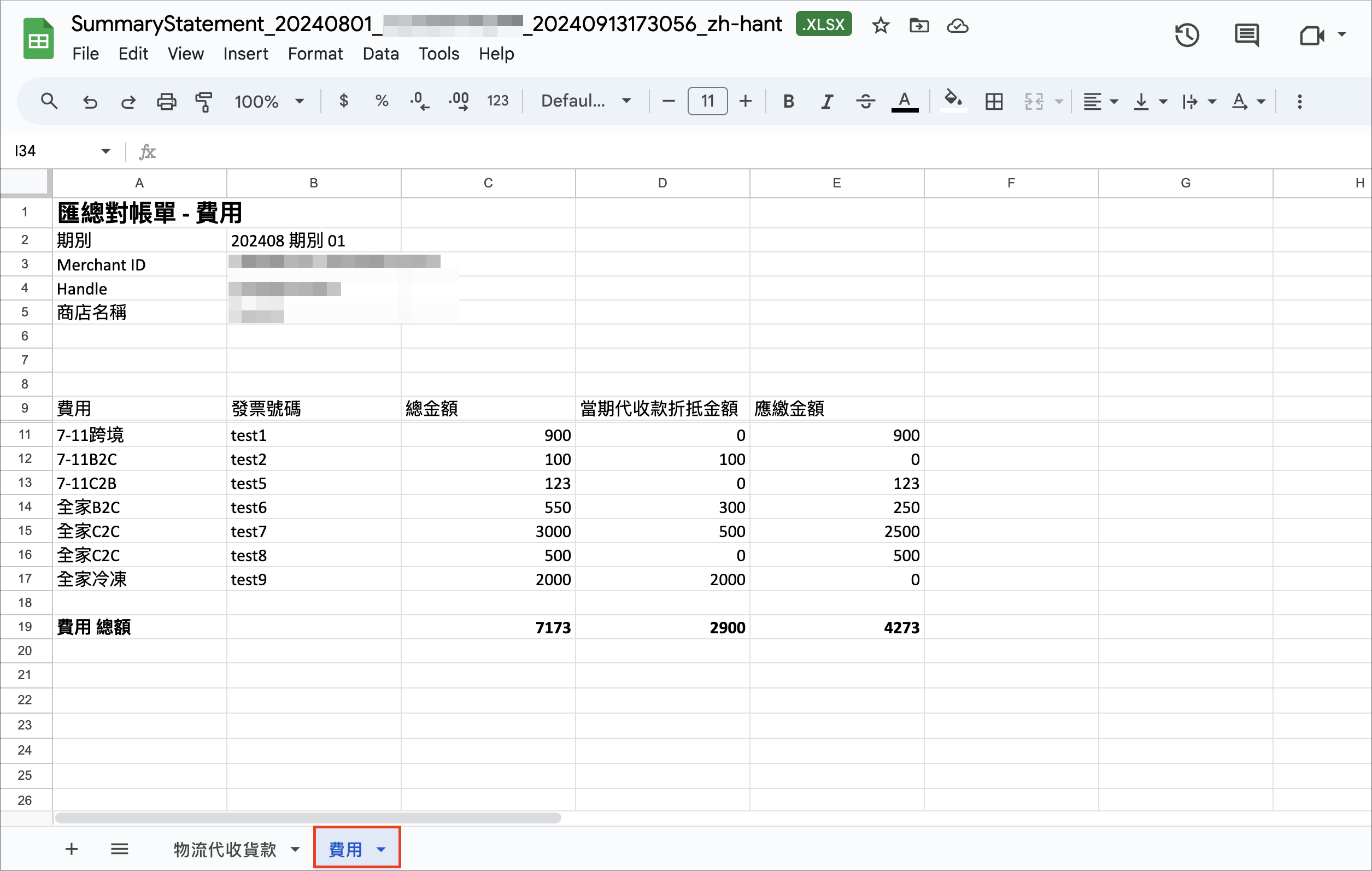Viewport: 1372px width, 871px height.
Task: Decrease decimal places
Action: pyautogui.click(x=420, y=101)
